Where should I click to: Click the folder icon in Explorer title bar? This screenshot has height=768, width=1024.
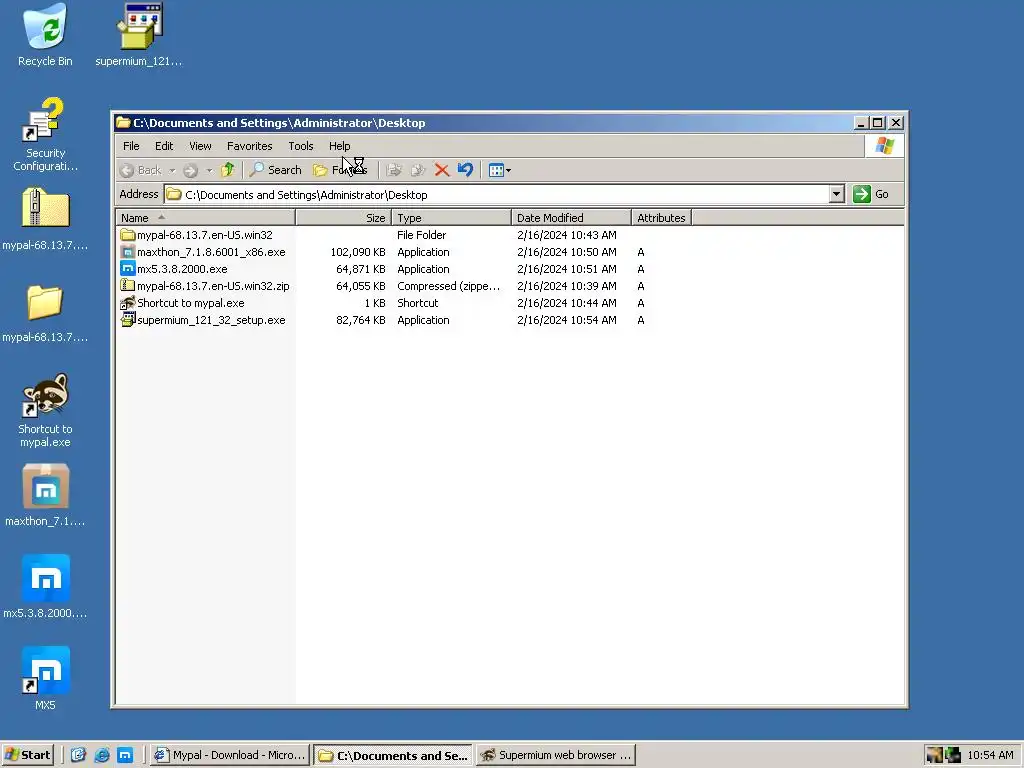coord(123,123)
